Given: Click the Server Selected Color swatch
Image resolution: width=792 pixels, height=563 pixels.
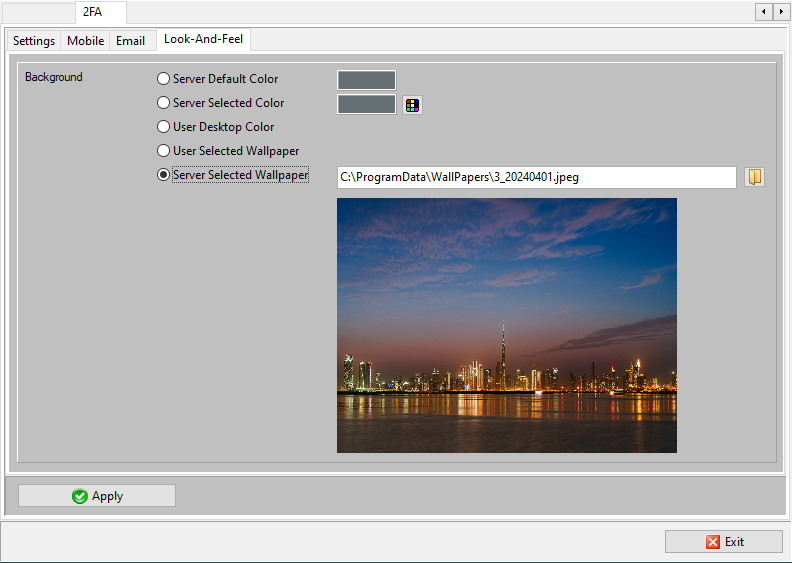Looking at the screenshot, I should (x=366, y=104).
